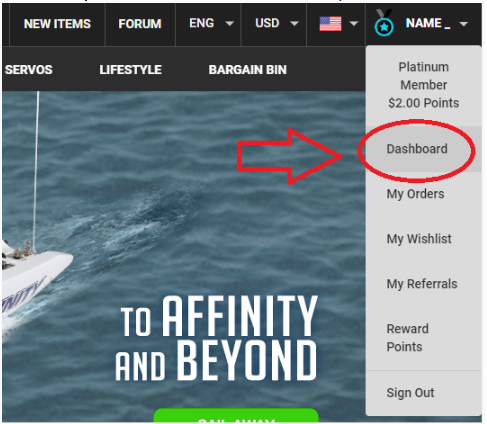Go to the FORUM link
The width and height of the screenshot is (487, 424).
pyautogui.click(x=140, y=24)
